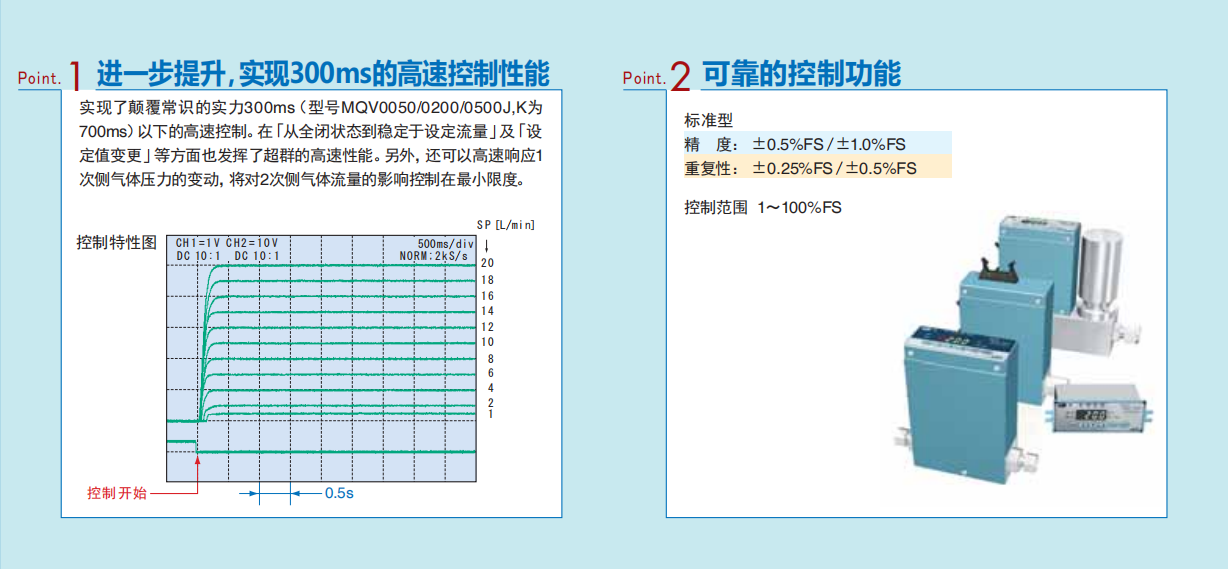Click the orange-highlighted 重复性 row
This screenshot has height=569, width=1228.
[x=816, y=168]
